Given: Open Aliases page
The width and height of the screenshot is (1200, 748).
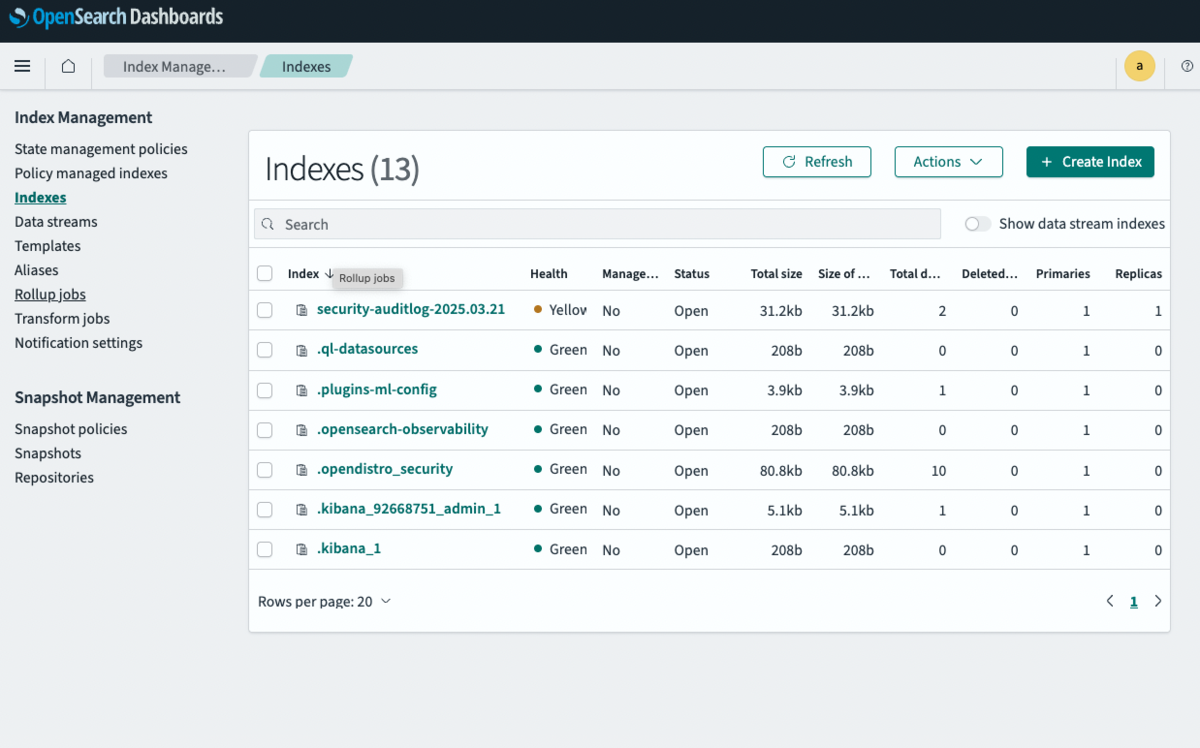Looking at the screenshot, I should 36,270.
